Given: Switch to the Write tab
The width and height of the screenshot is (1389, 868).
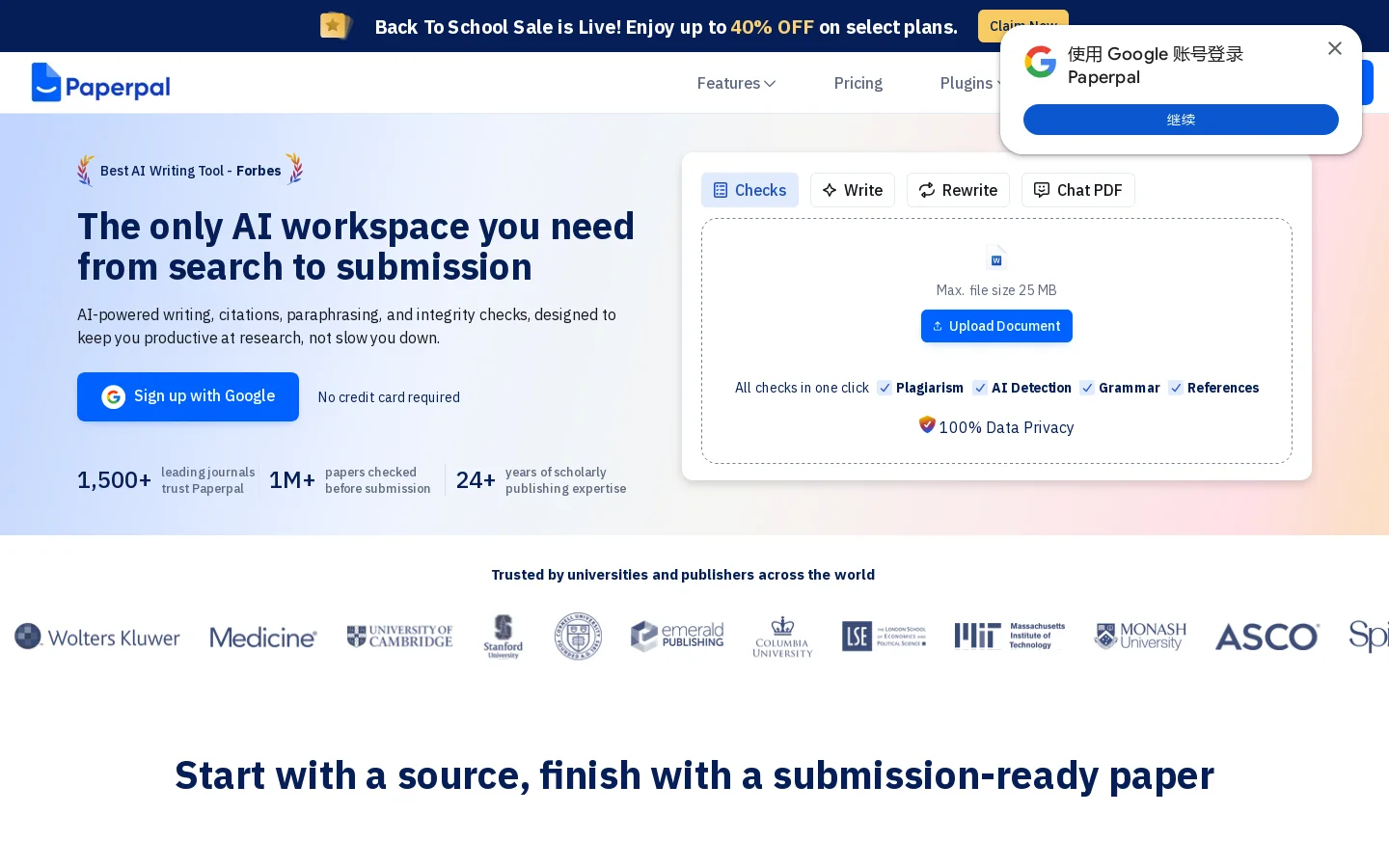Looking at the screenshot, I should [x=853, y=190].
